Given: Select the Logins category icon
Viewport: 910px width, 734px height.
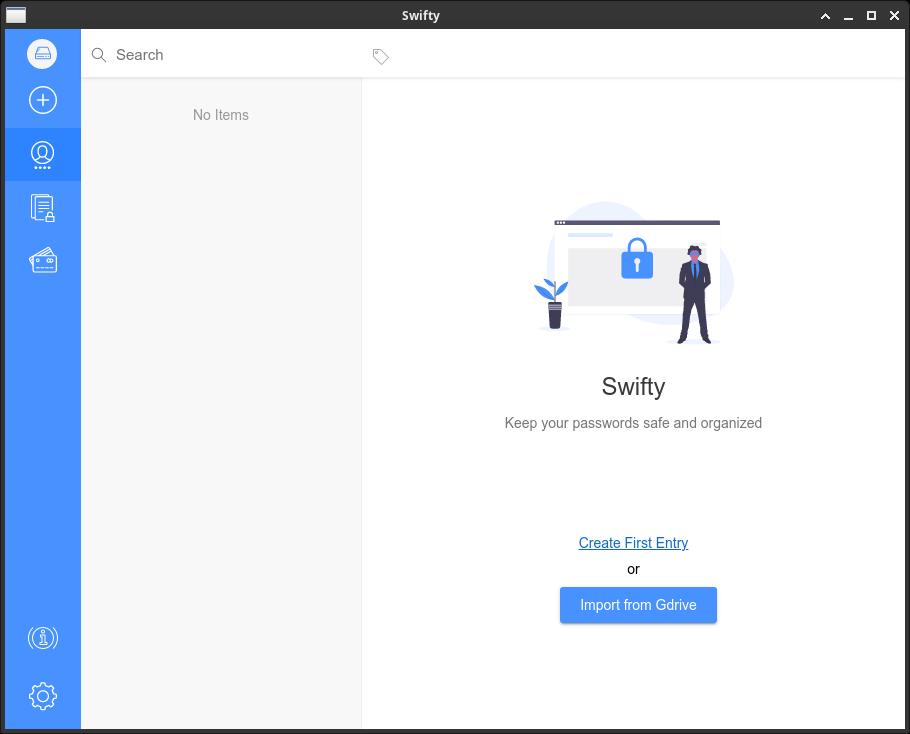Looking at the screenshot, I should [x=42, y=155].
